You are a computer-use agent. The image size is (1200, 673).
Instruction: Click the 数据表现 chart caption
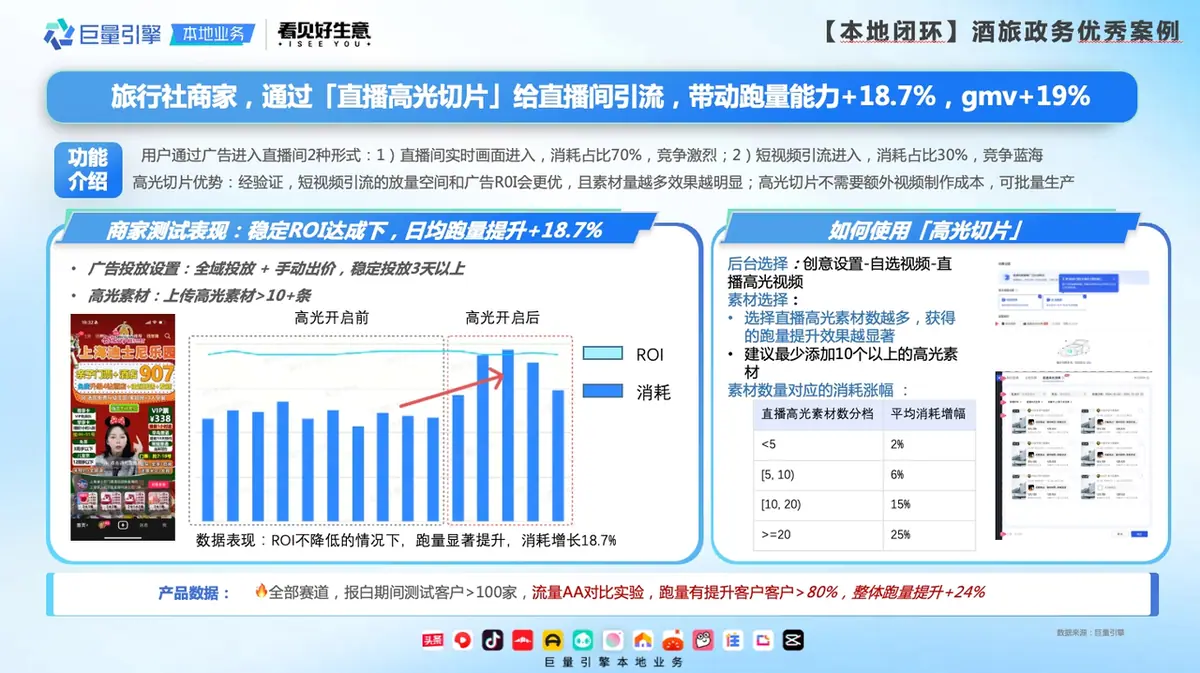click(x=406, y=540)
